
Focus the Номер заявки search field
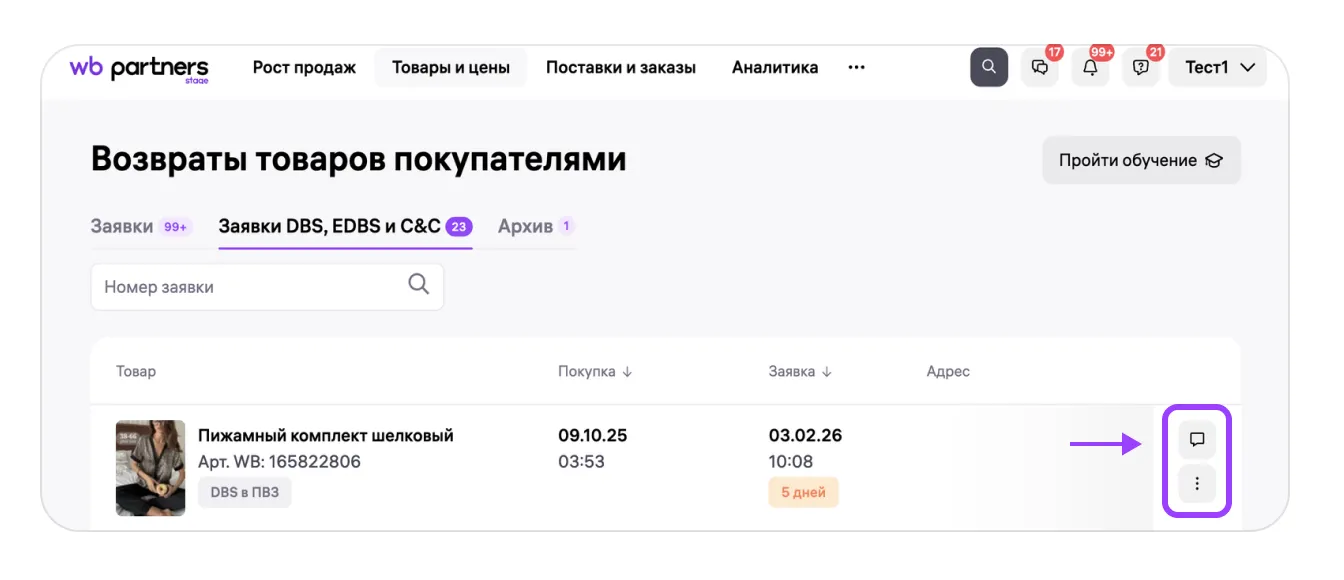[x=250, y=287]
